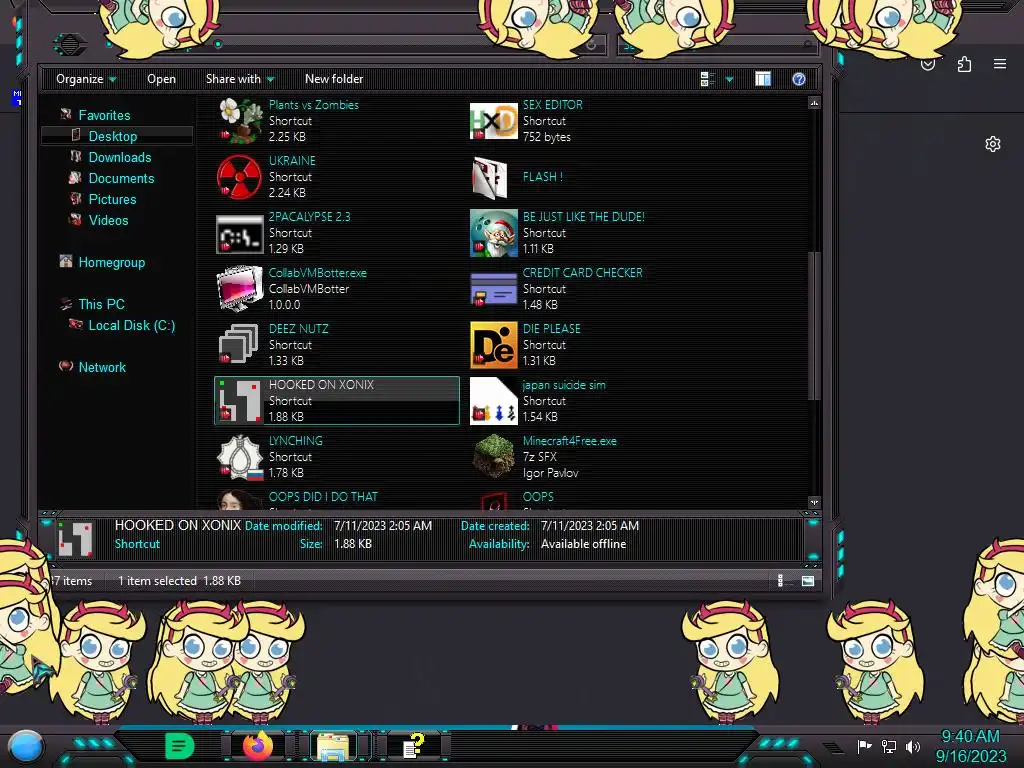Select the FLASH ! file icon
This screenshot has width=1024, height=768.
point(490,177)
